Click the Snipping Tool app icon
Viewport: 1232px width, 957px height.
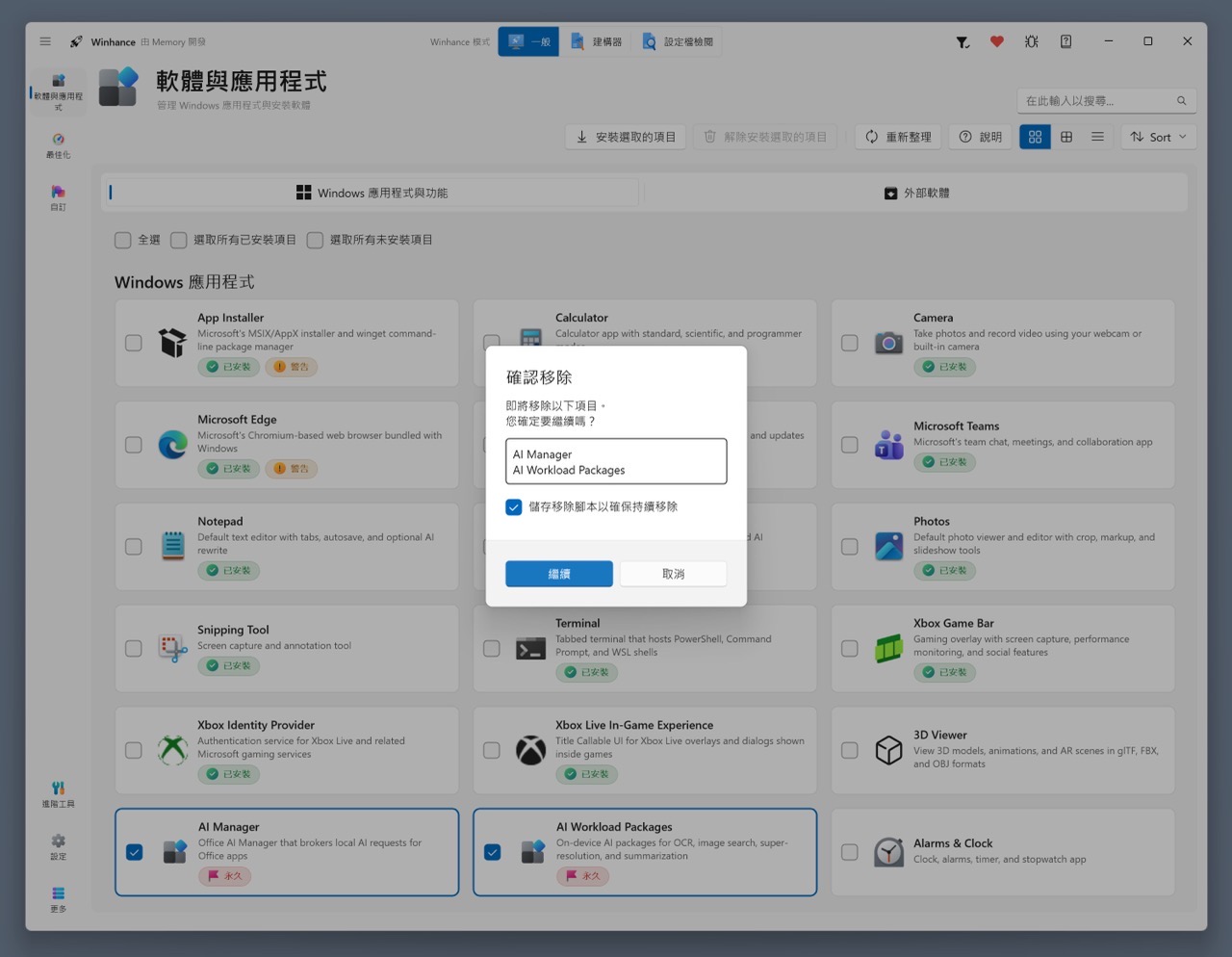tap(173, 649)
